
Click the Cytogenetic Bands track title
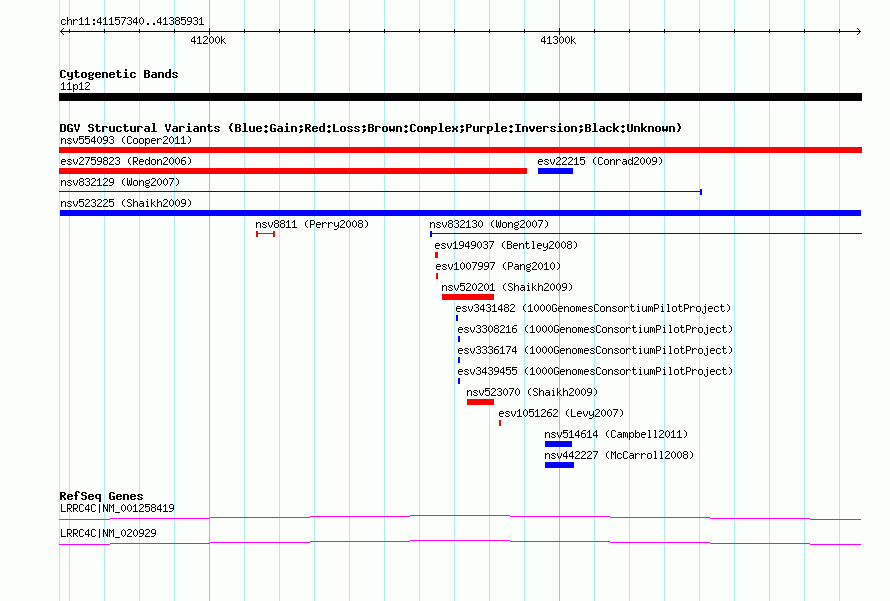coord(119,74)
